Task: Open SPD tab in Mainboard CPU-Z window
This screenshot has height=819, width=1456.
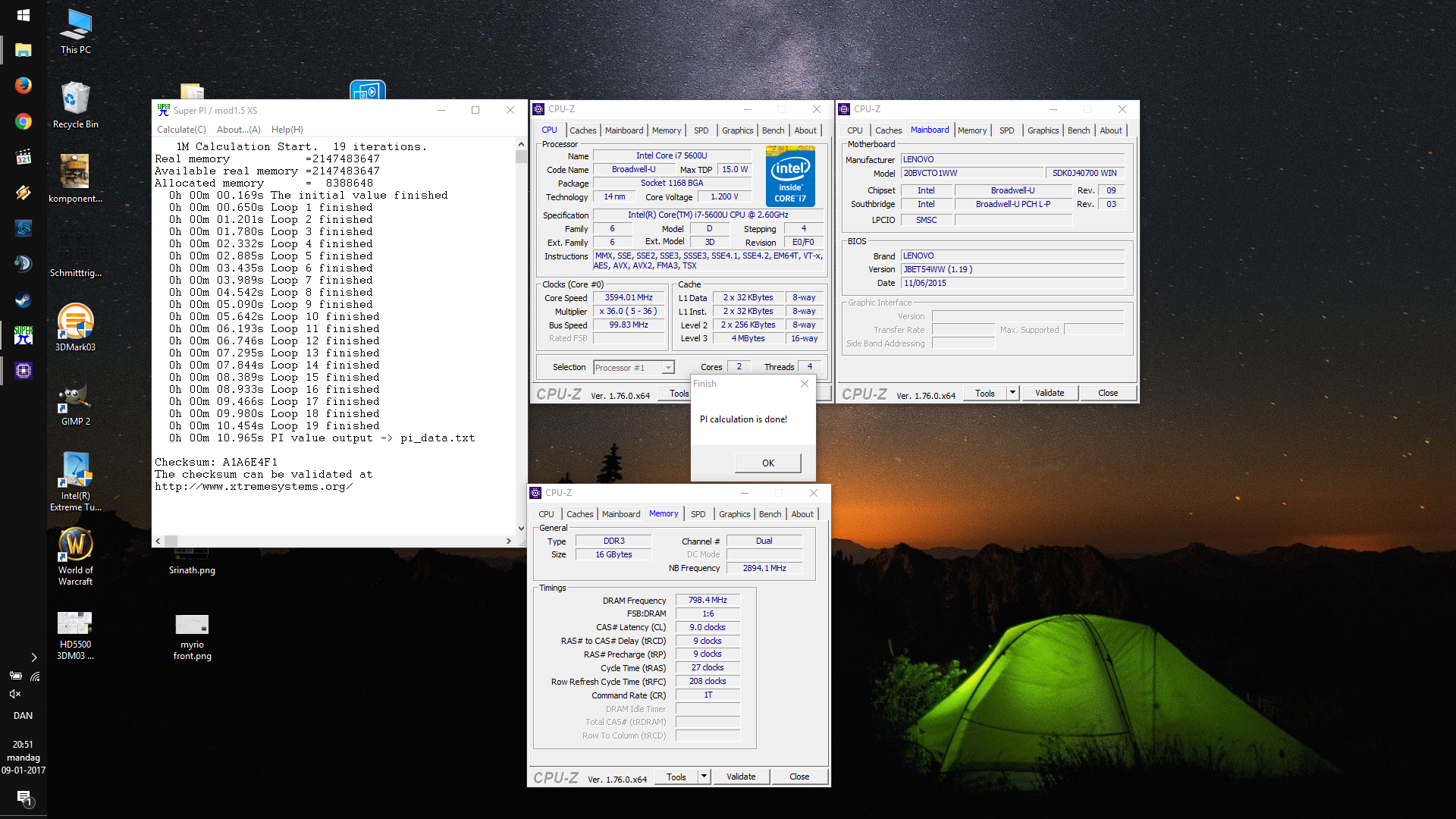Action: [x=1006, y=130]
